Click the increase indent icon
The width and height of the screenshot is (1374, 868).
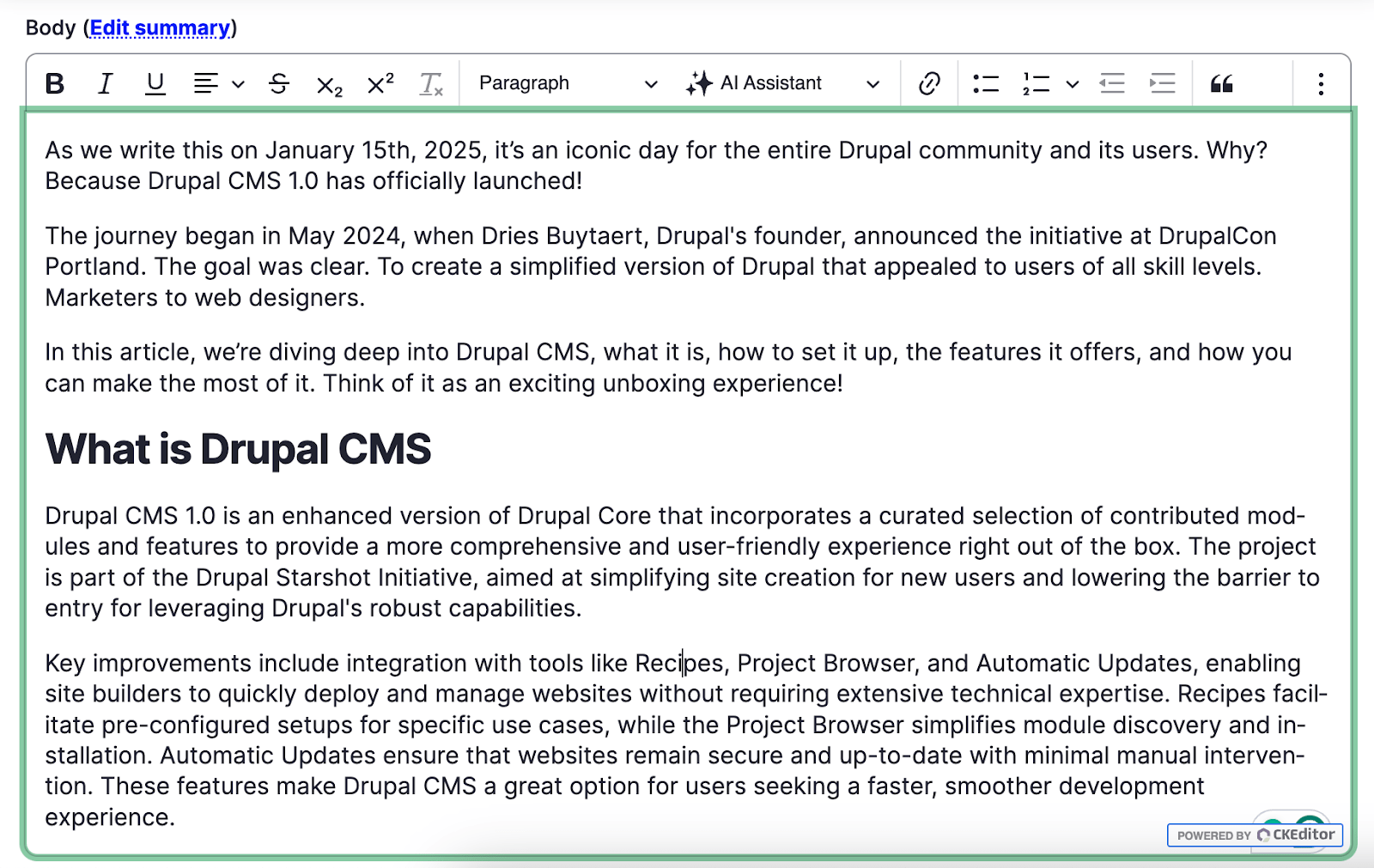click(1163, 83)
